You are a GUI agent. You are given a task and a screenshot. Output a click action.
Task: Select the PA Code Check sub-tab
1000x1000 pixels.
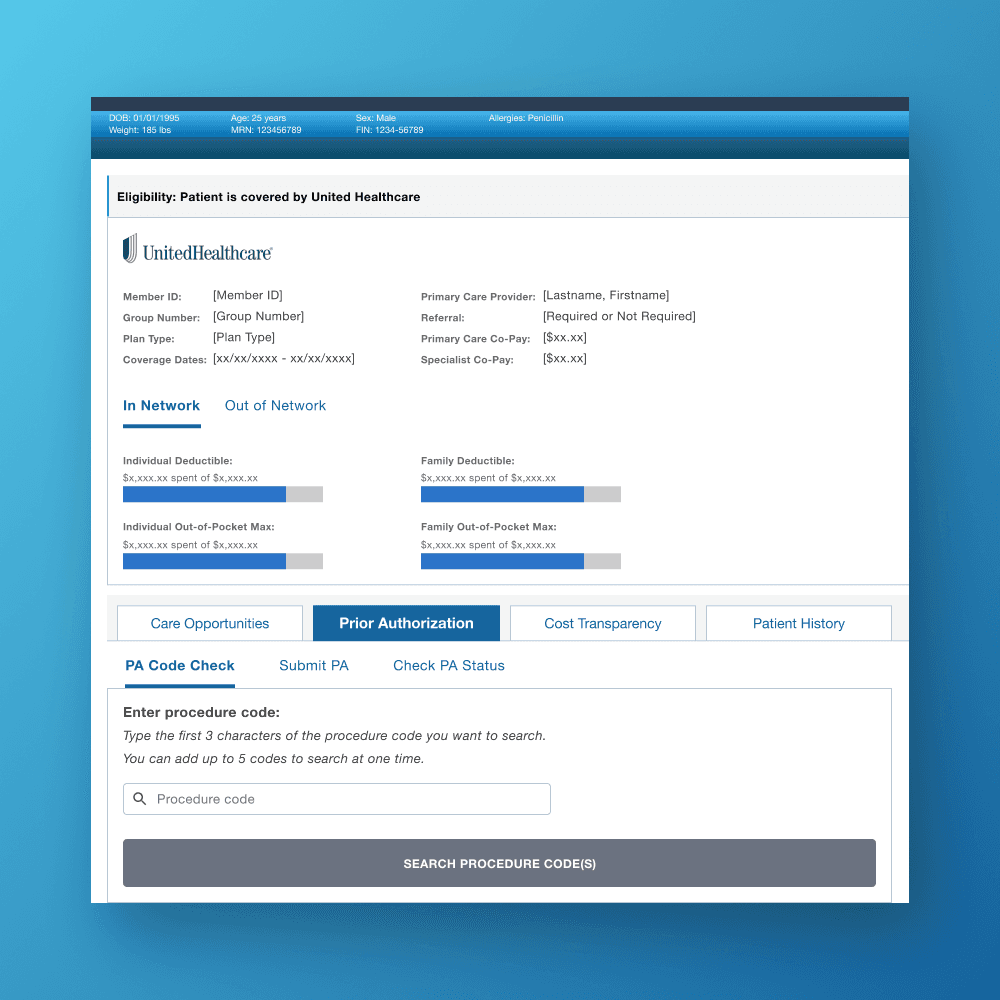point(180,665)
